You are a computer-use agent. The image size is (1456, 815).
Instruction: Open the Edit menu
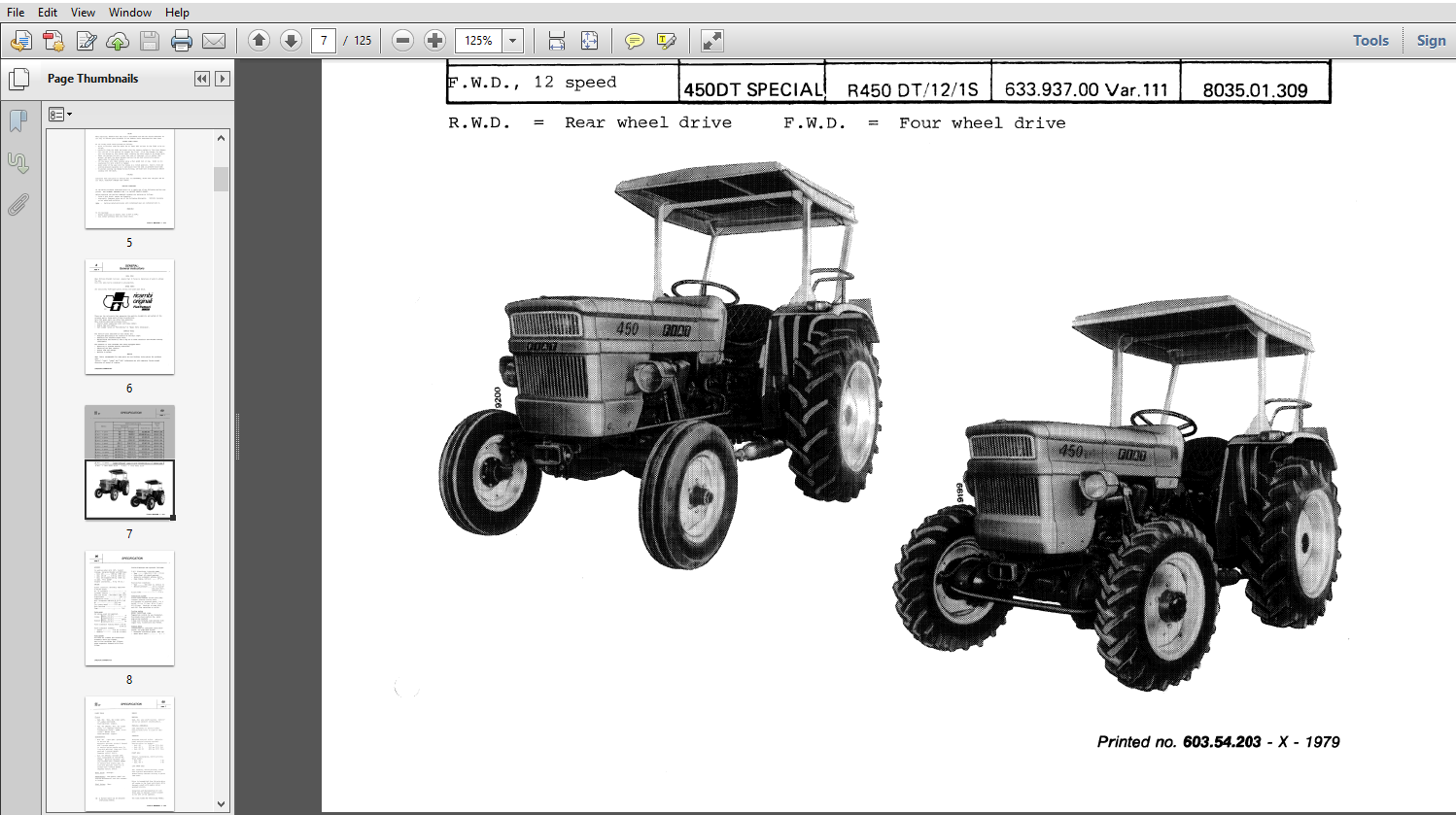click(48, 13)
